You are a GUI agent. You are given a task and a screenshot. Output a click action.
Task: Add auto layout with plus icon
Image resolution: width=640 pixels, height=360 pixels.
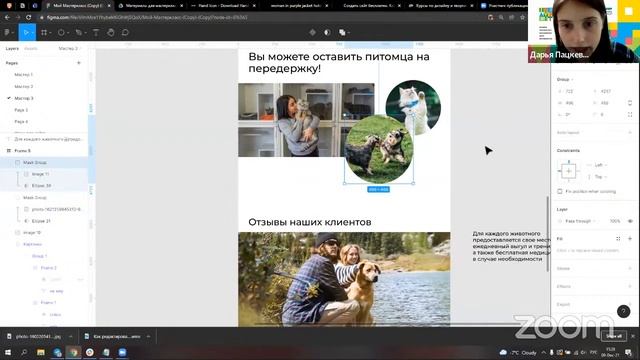coord(630,132)
